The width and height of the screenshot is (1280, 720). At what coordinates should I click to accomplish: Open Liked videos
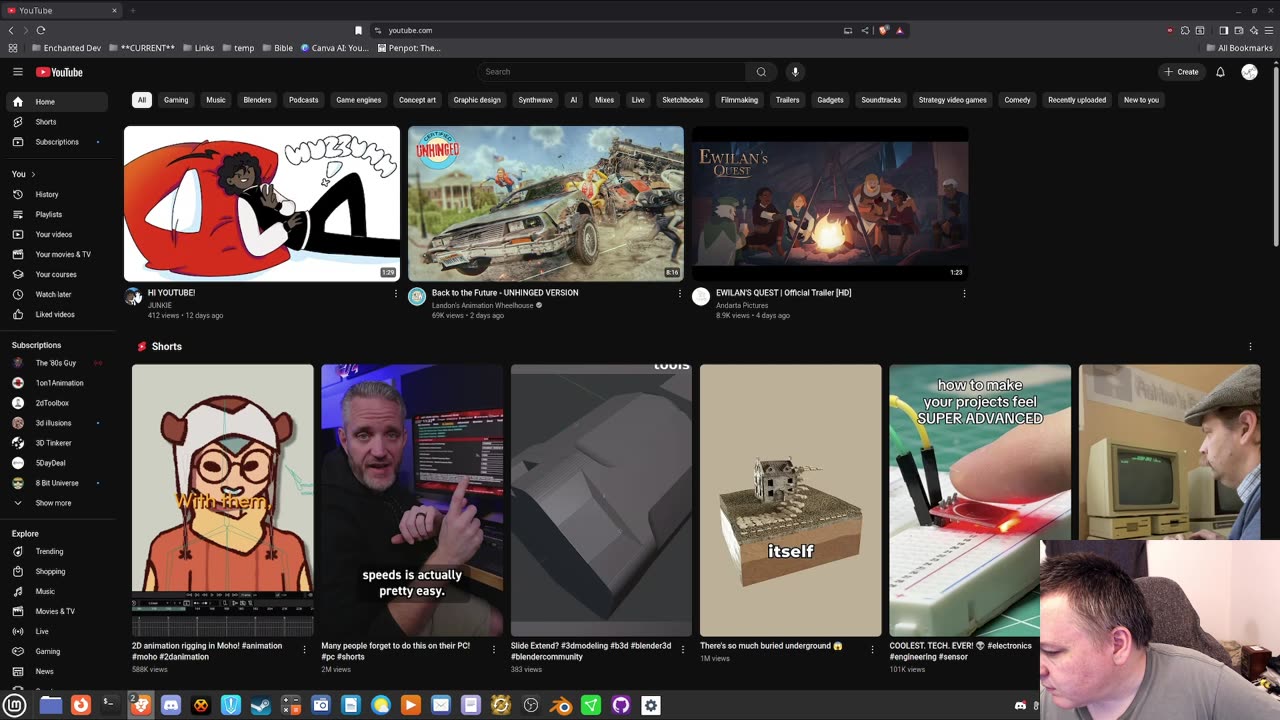coord(55,314)
